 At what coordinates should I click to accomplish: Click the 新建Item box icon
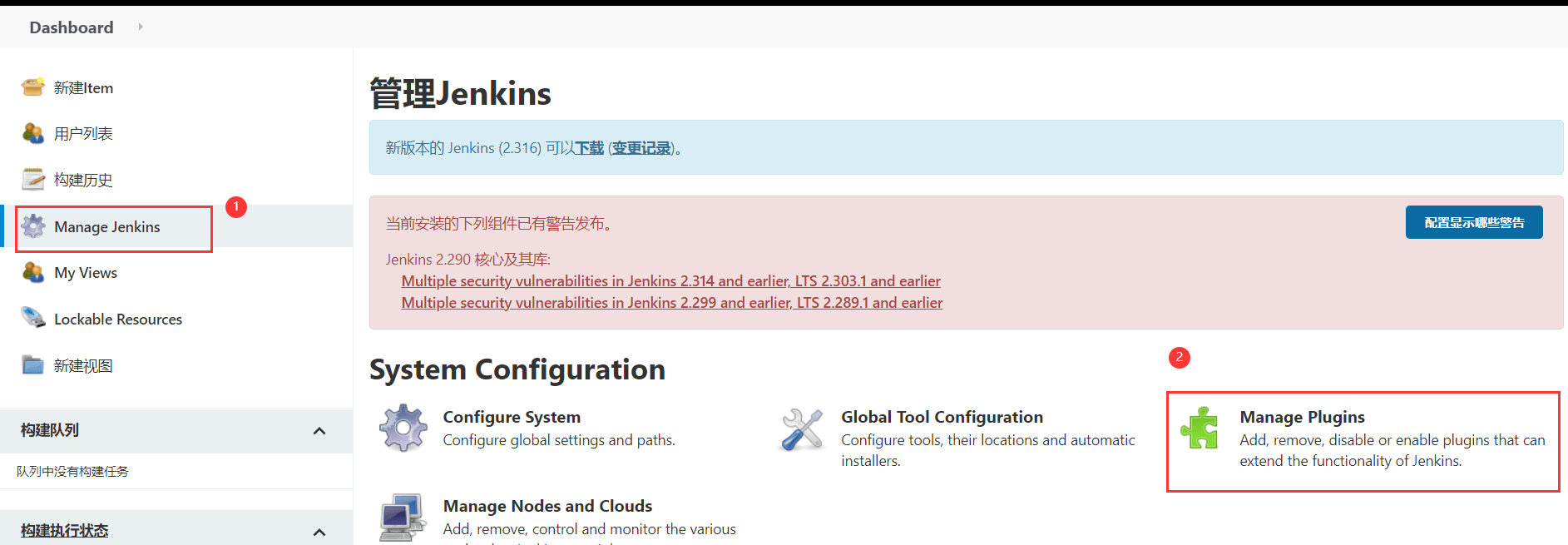33,87
